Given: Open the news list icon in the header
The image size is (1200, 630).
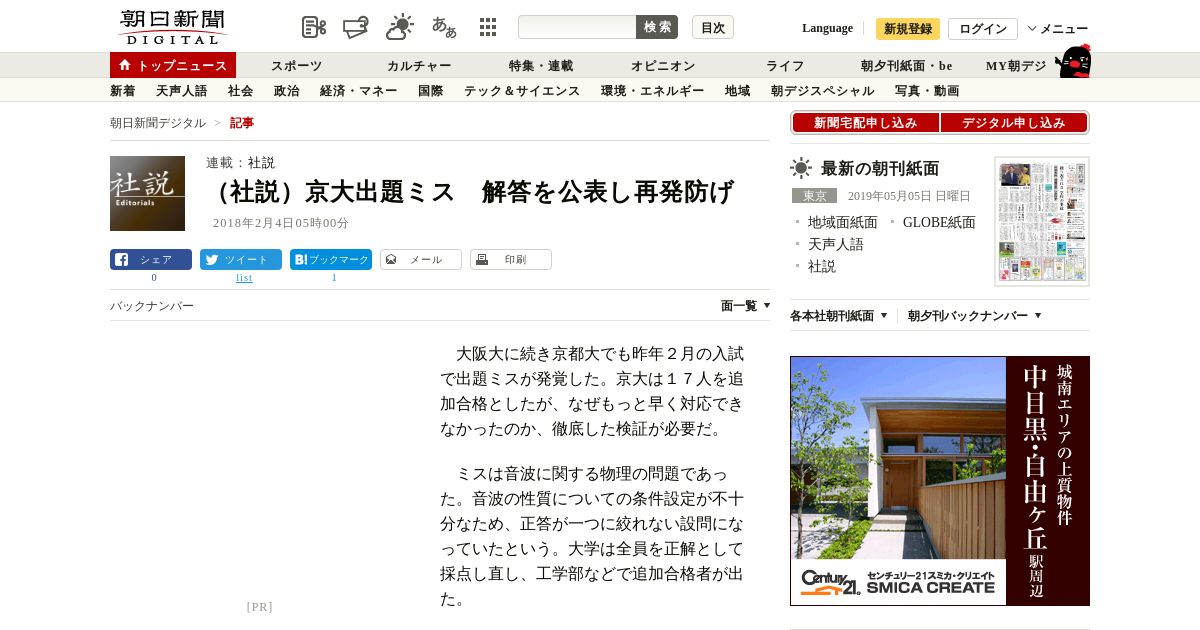Looking at the screenshot, I should point(314,27).
